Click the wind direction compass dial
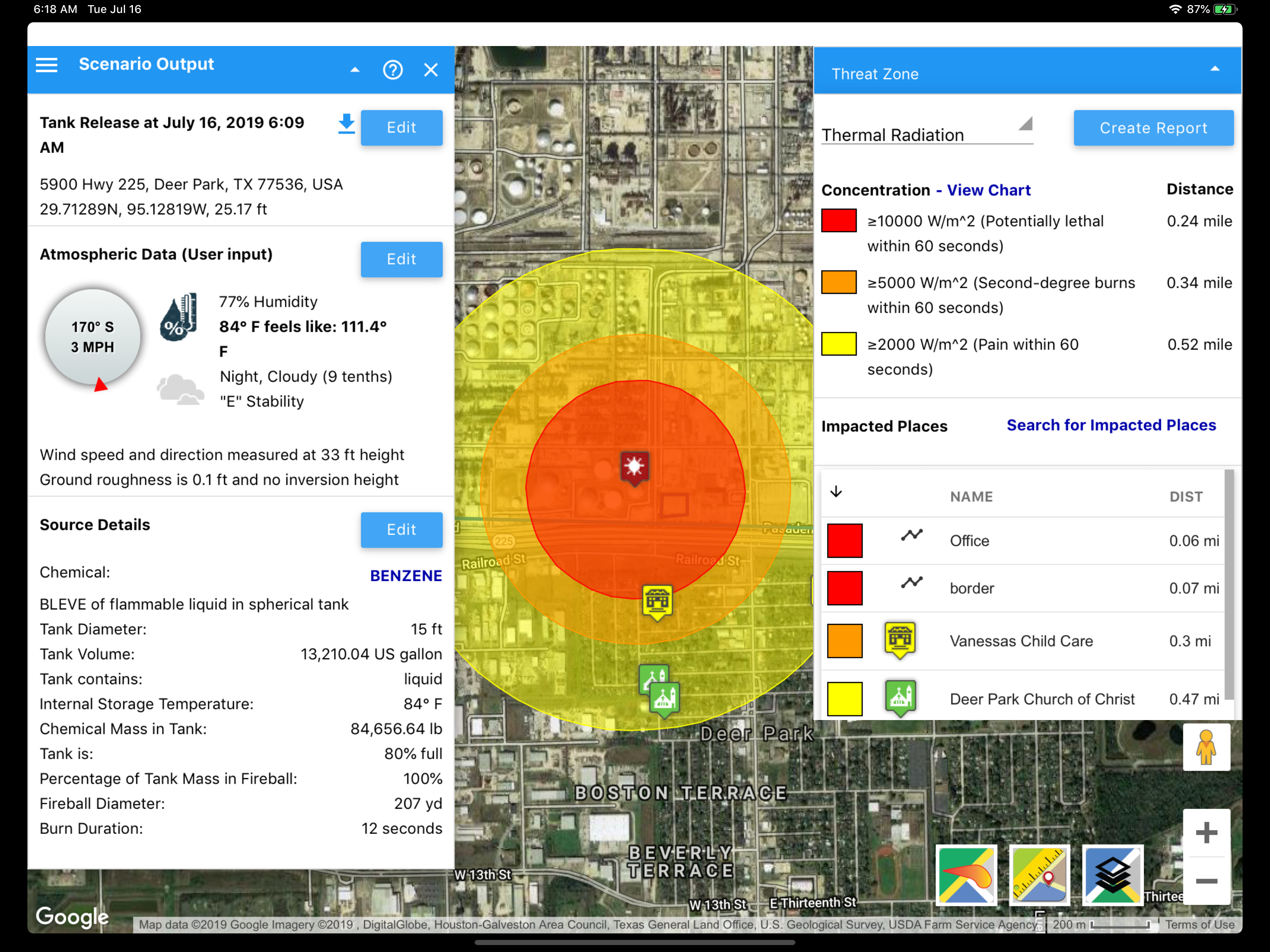 pos(93,337)
